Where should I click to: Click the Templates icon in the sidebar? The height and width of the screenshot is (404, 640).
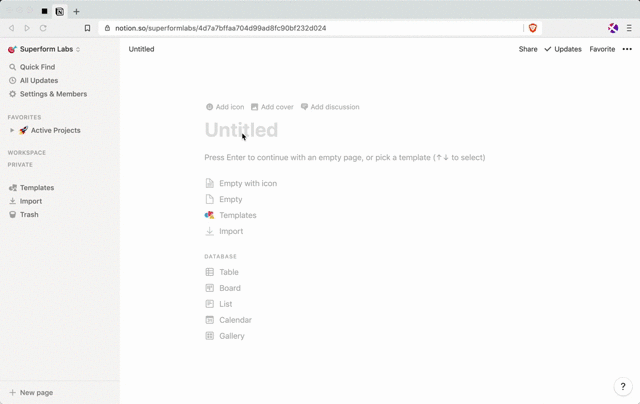tap(13, 188)
